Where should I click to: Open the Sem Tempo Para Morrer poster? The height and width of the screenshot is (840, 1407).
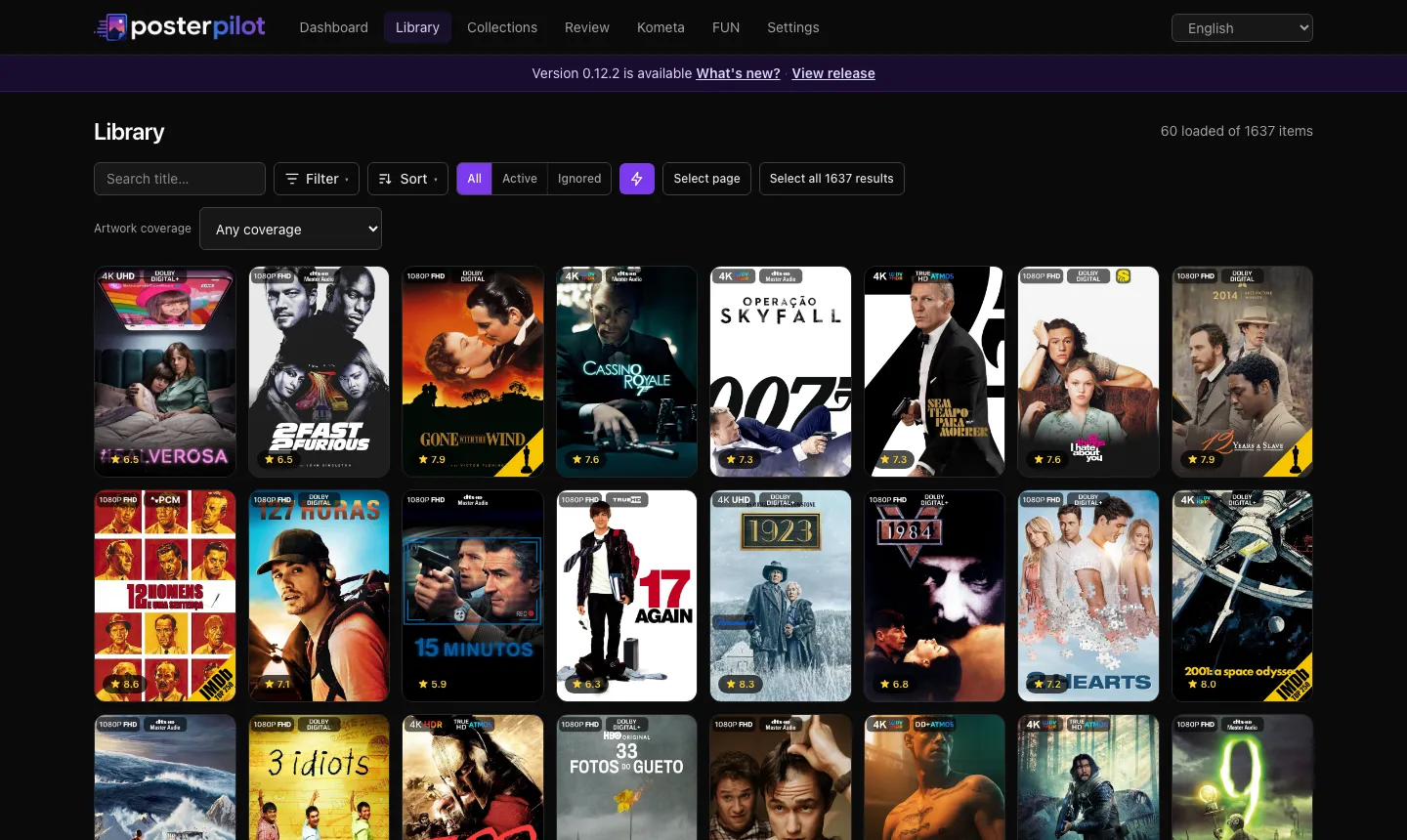[x=935, y=371]
